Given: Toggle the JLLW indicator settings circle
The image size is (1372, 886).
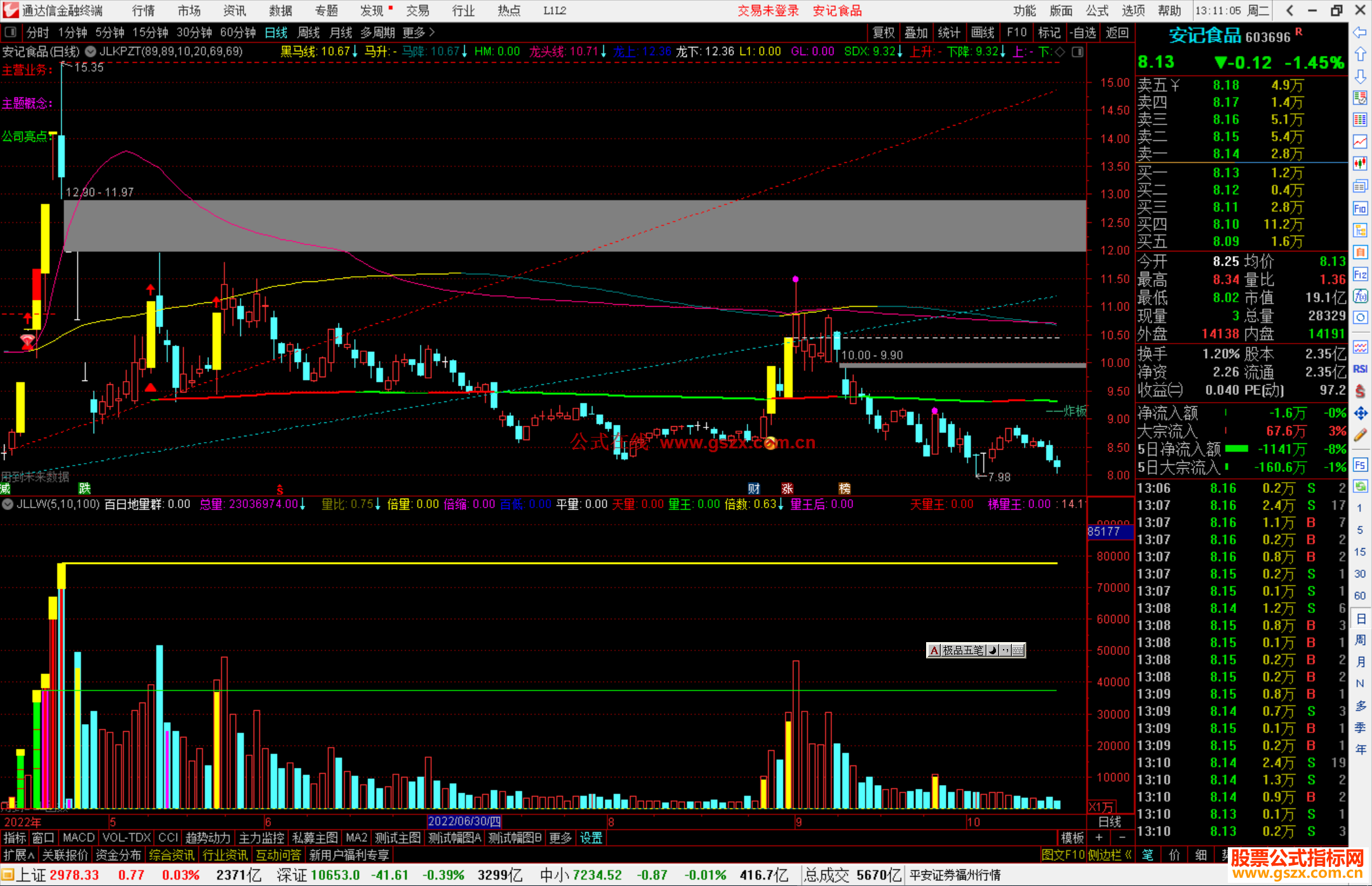Looking at the screenshot, I should point(8,504).
